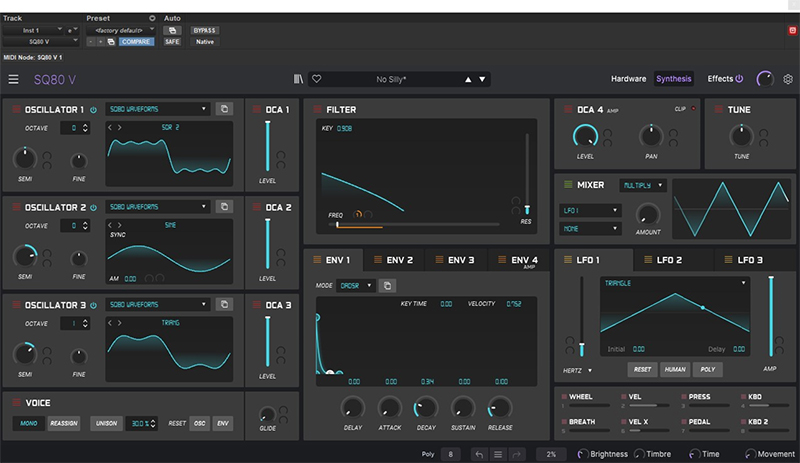Open Mixer MULTIPLY mode dropdown
This screenshot has width=800, height=463.
click(643, 185)
